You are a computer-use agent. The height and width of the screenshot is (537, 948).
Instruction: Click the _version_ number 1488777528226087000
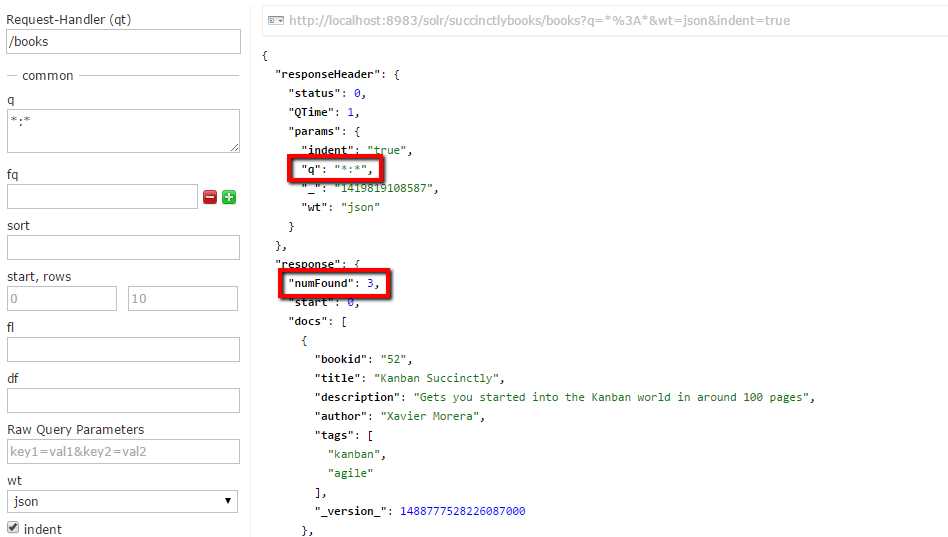click(463, 511)
